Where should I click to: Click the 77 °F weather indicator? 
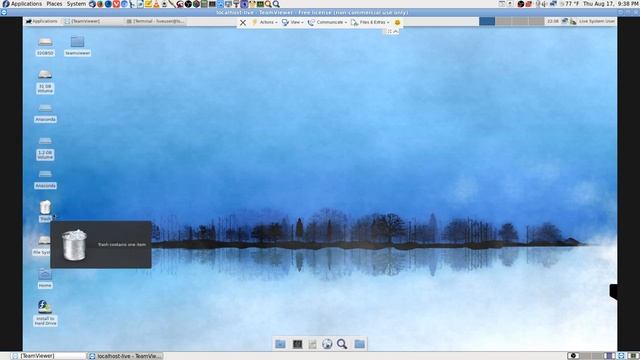coord(569,4)
